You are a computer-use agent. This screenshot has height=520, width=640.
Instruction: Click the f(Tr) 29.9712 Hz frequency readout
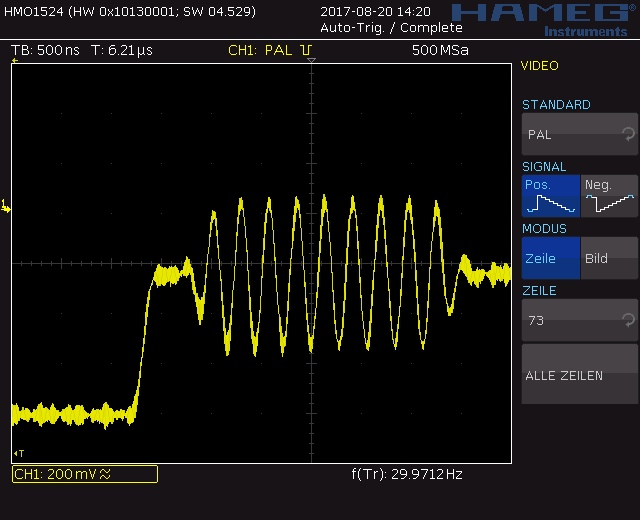point(406,474)
